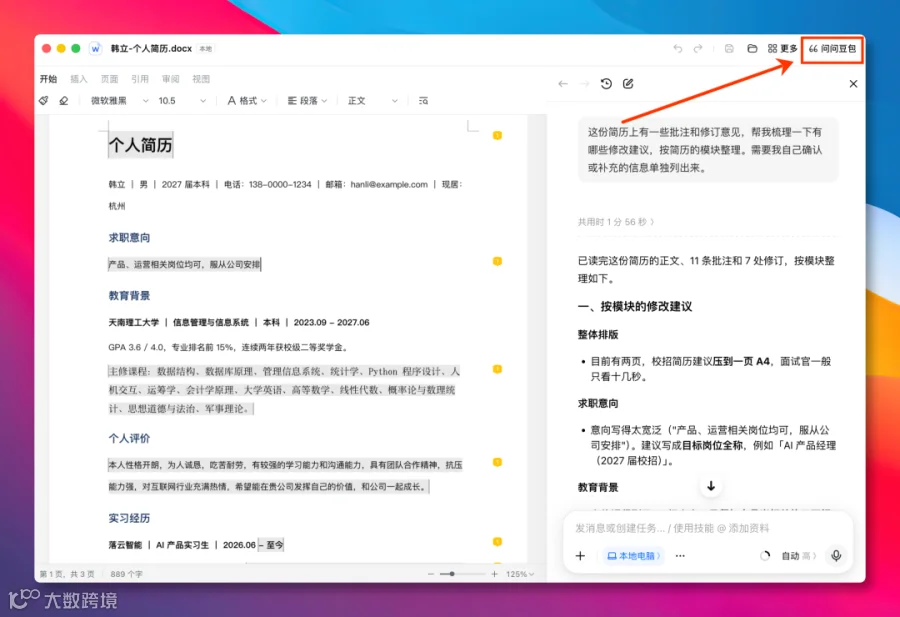Viewport: 900px width, 617px height.
Task: Click the 更多 button in title bar
Action: (x=783, y=49)
